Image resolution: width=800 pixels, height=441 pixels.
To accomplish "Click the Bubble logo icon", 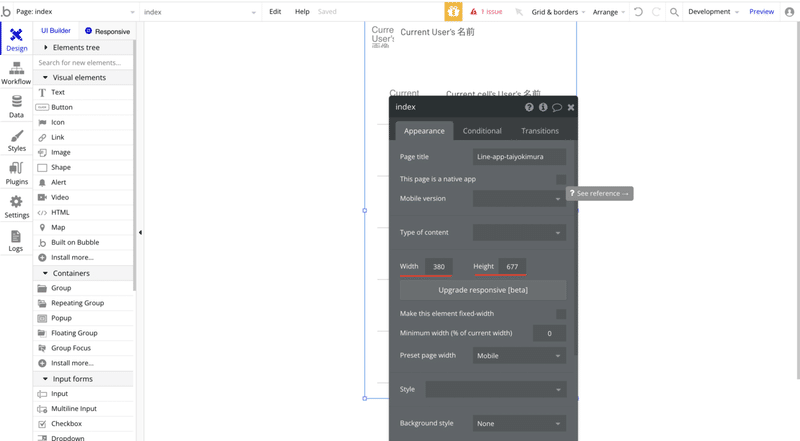I will [x=6, y=11].
